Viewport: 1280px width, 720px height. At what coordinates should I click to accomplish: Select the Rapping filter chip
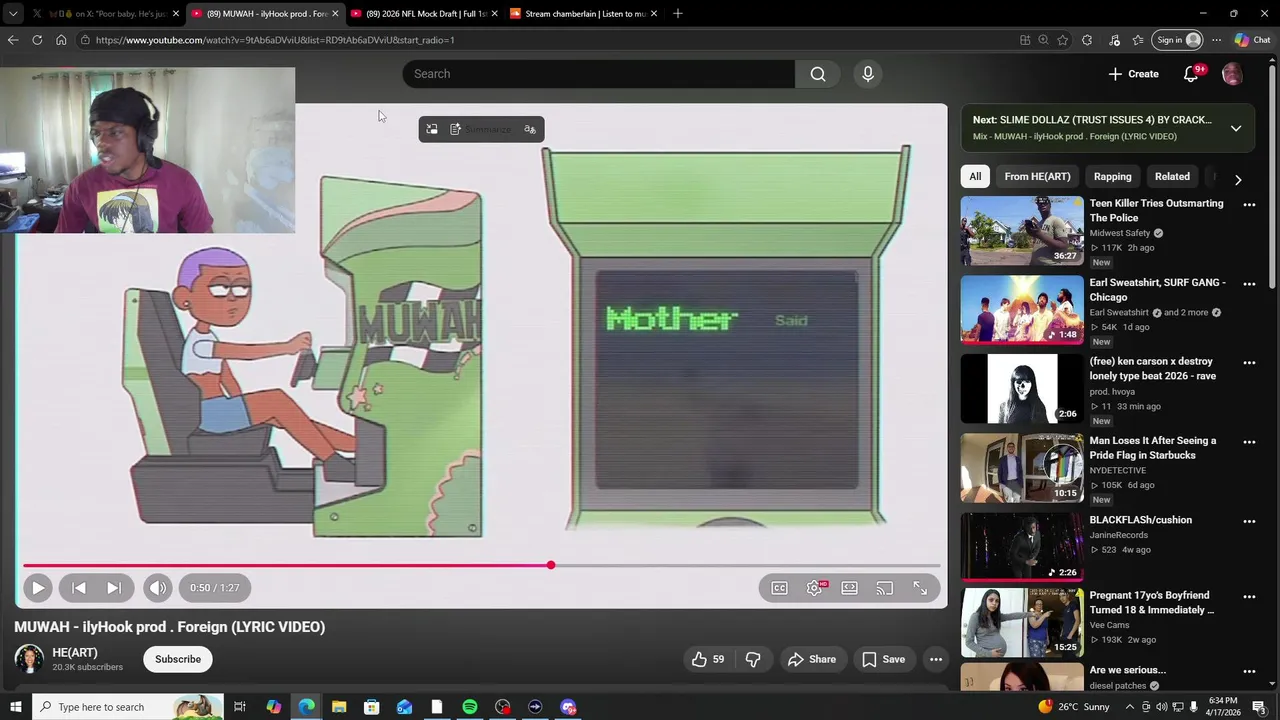point(1112,177)
